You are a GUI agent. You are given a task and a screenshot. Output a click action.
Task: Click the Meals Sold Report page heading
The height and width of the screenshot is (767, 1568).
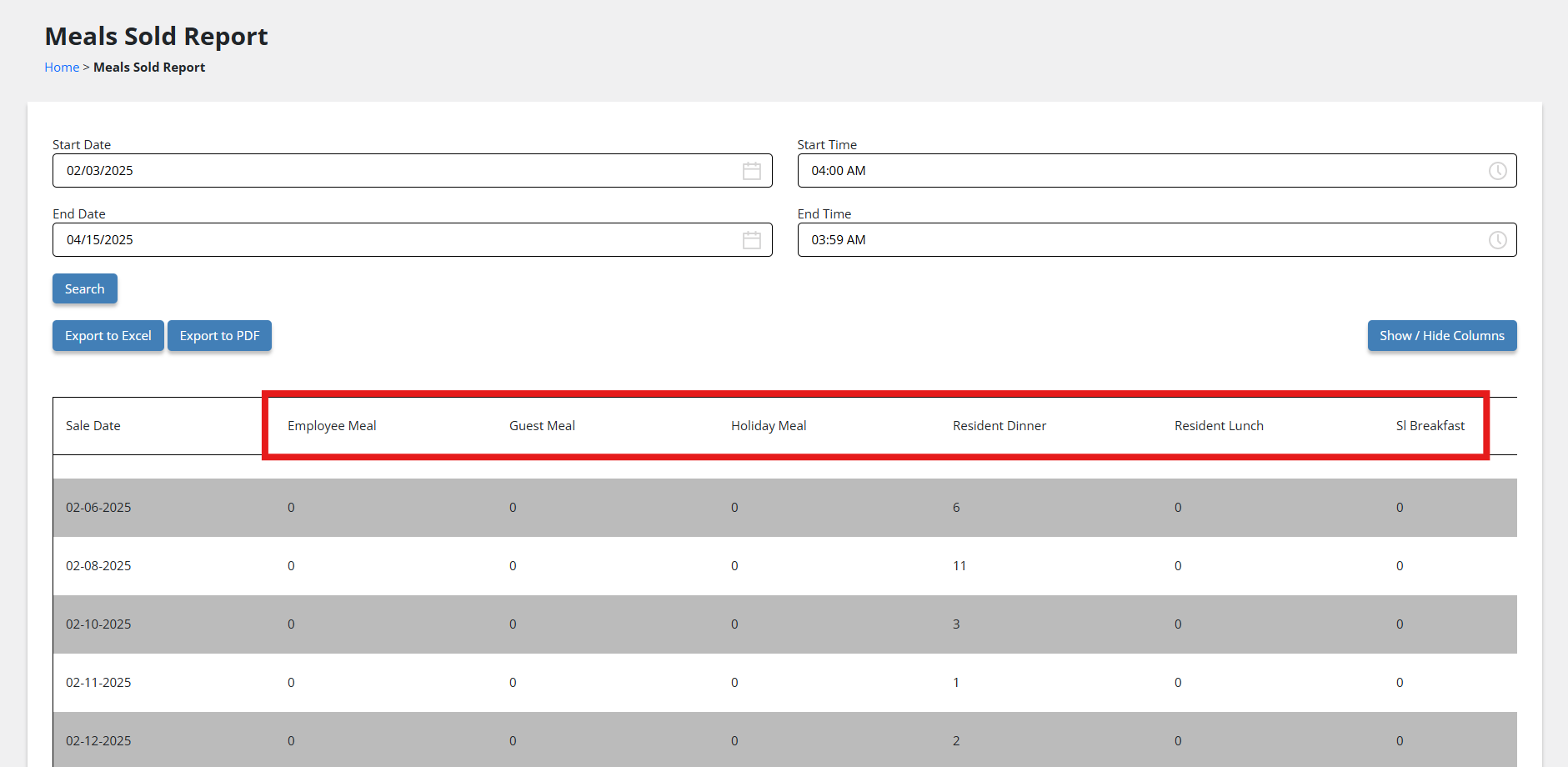click(x=157, y=37)
